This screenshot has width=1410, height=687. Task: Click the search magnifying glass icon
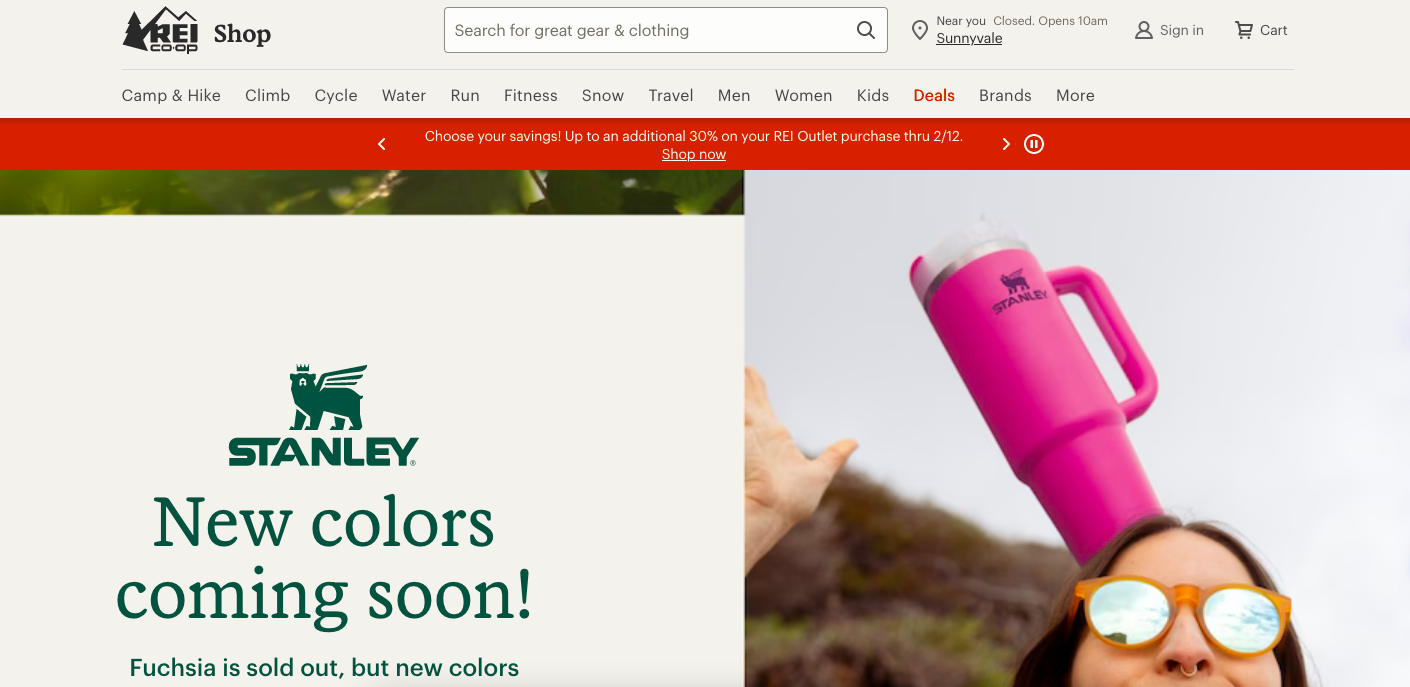pyautogui.click(x=866, y=30)
